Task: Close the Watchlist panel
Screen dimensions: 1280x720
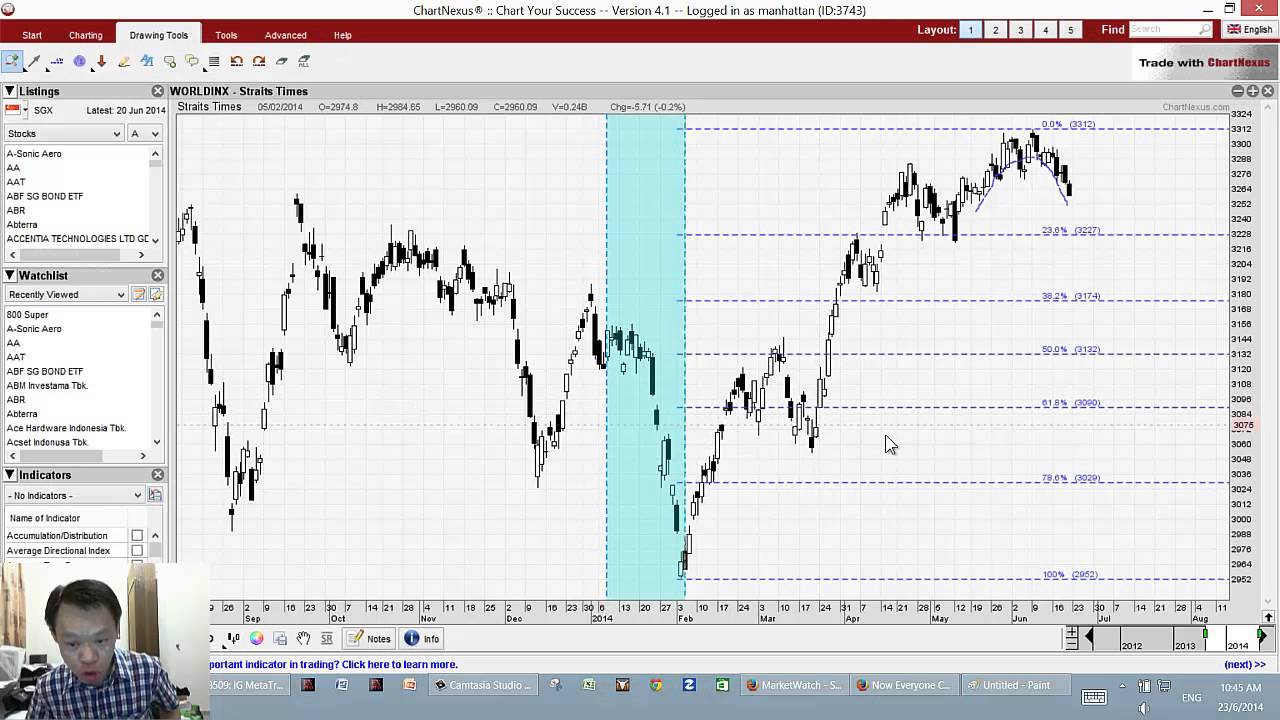Action: tap(157, 275)
